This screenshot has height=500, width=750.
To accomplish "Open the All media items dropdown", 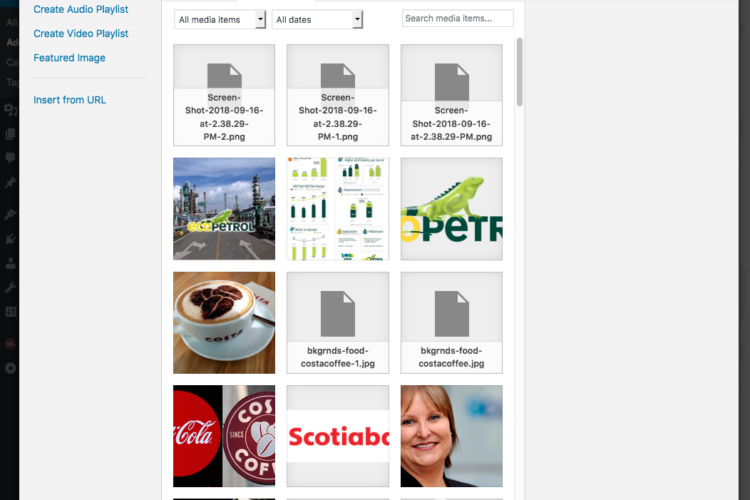I will pyautogui.click(x=220, y=19).
